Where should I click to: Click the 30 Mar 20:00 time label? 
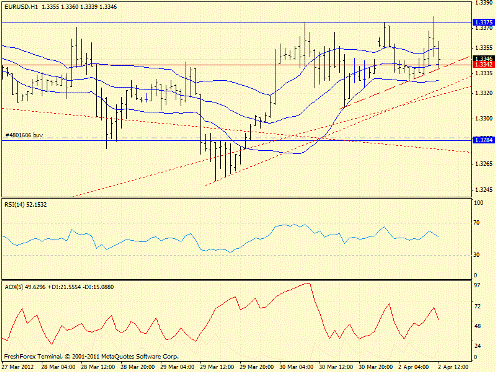click(376, 367)
